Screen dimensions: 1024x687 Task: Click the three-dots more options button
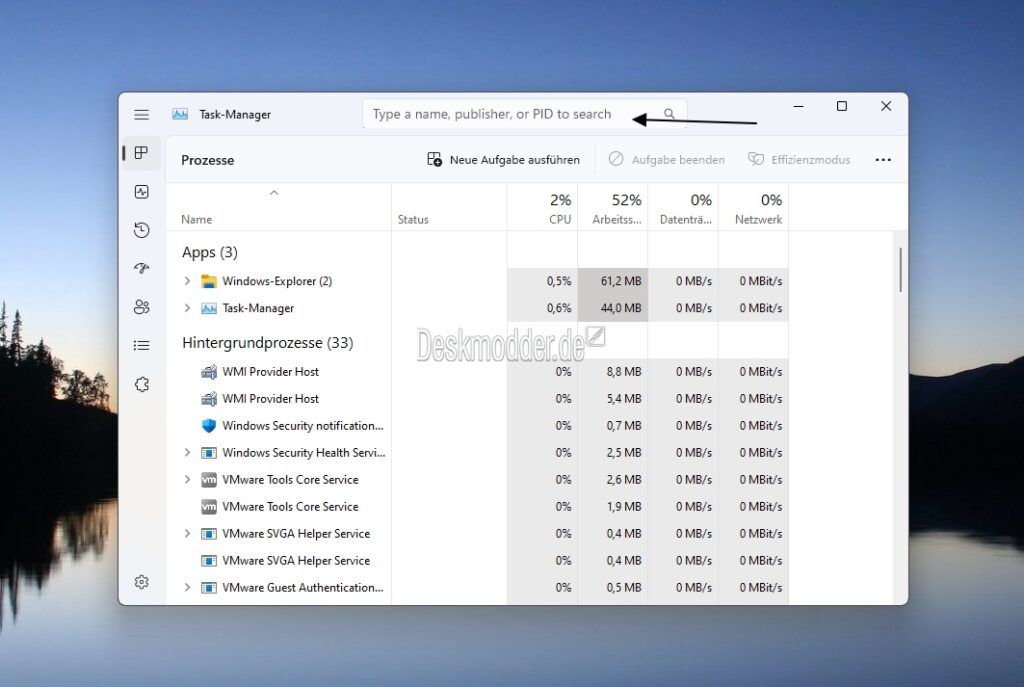click(882, 160)
